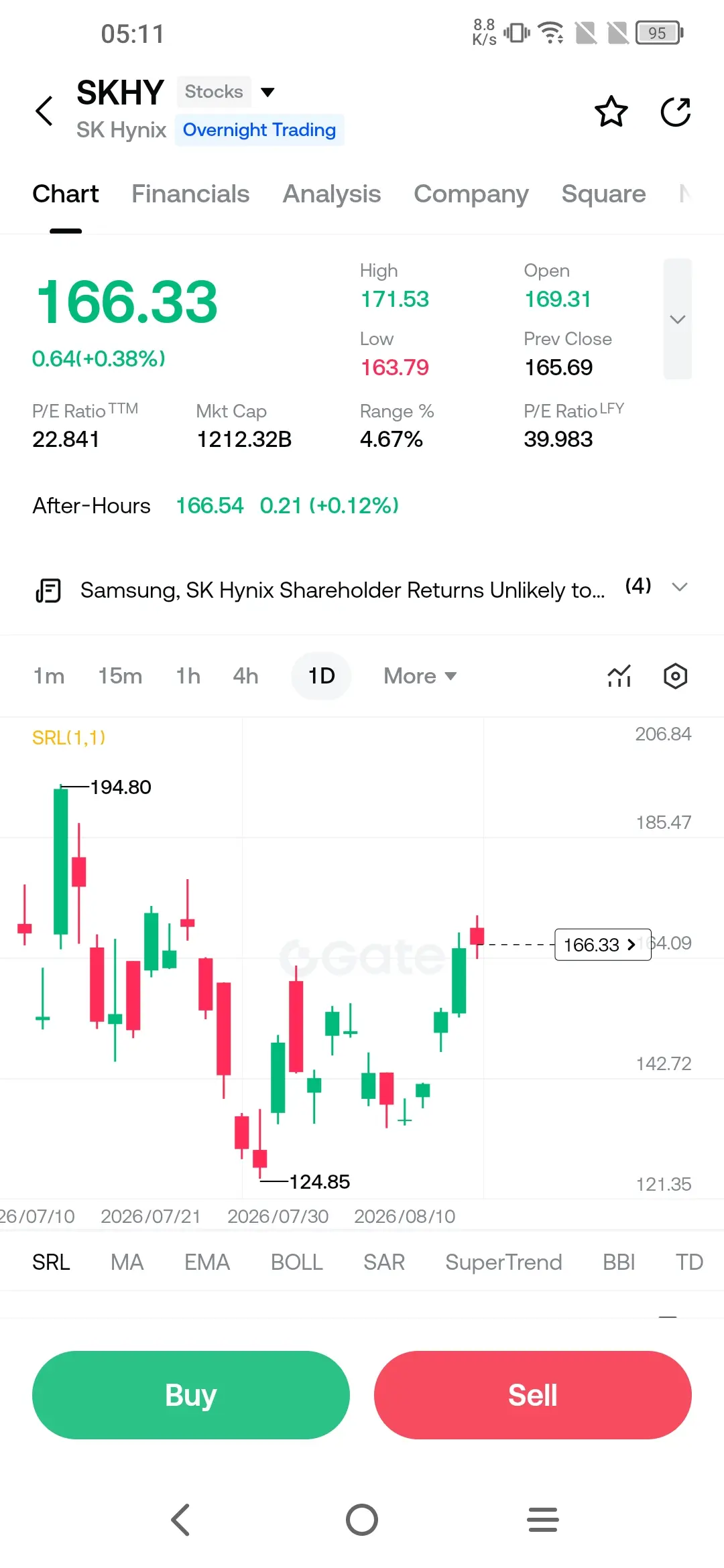Open the More timeframes dropdown

(420, 675)
